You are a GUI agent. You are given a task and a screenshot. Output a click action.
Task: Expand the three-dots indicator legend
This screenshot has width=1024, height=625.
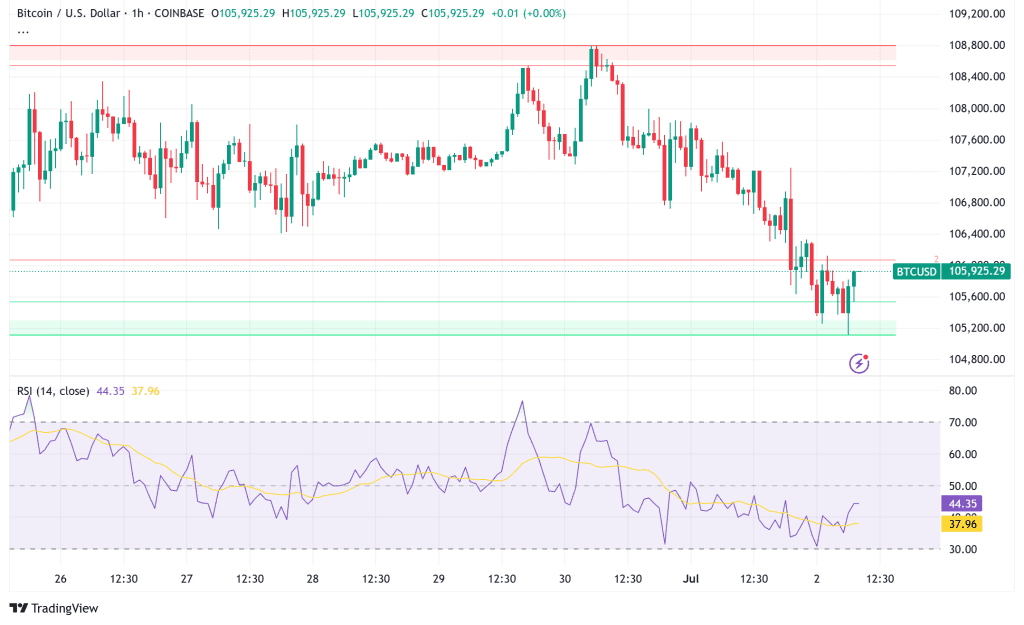point(21,31)
